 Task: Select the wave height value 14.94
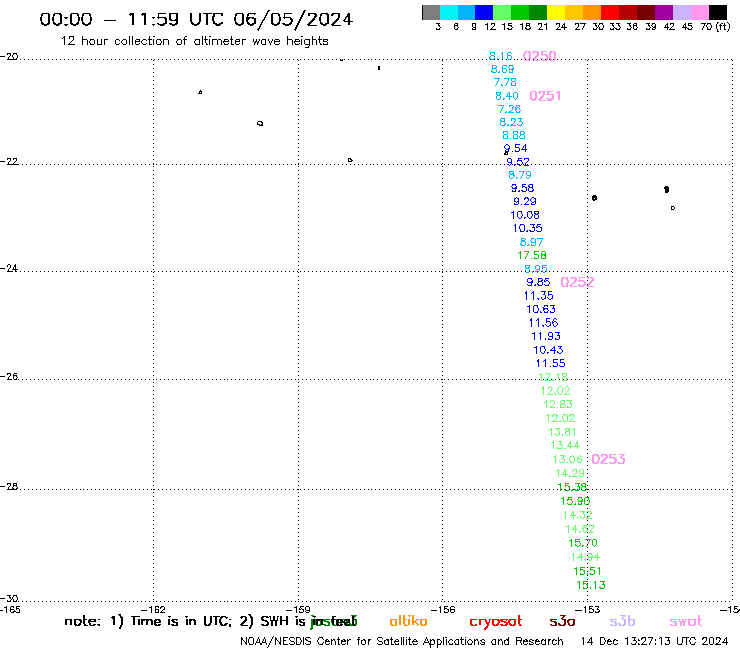[585, 557]
